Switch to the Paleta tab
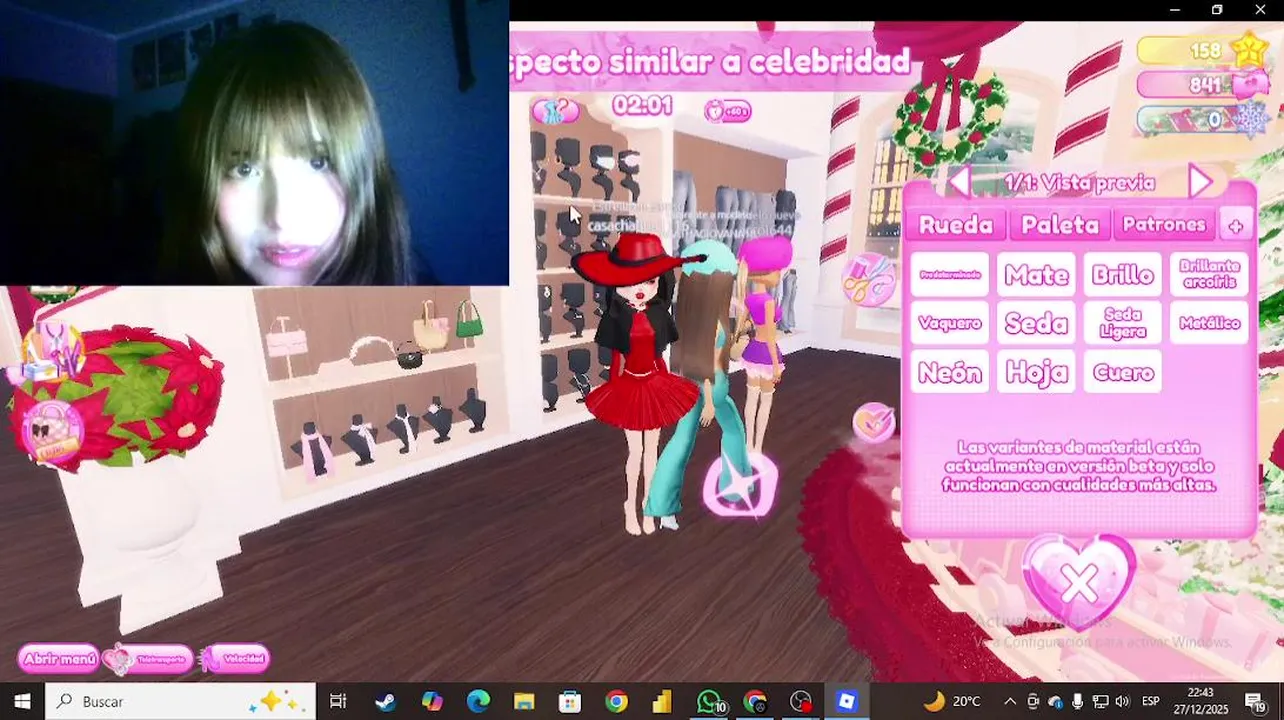Screen dimensions: 1284x720 pyautogui.click(x=1060, y=225)
